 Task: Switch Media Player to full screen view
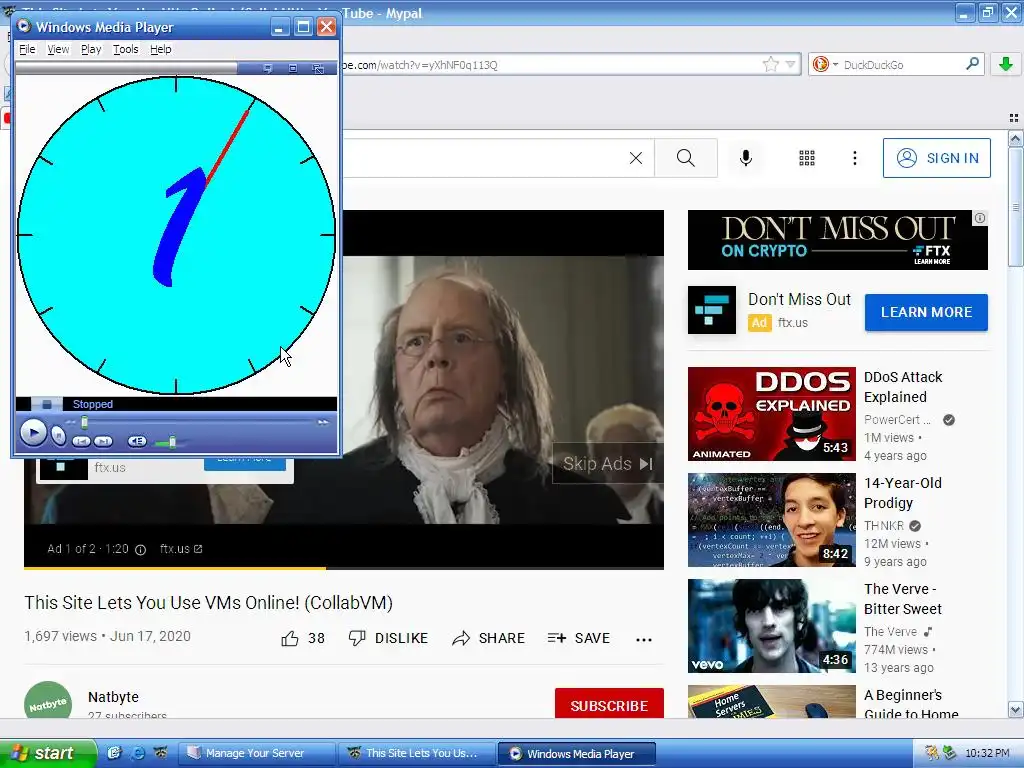point(318,68)
